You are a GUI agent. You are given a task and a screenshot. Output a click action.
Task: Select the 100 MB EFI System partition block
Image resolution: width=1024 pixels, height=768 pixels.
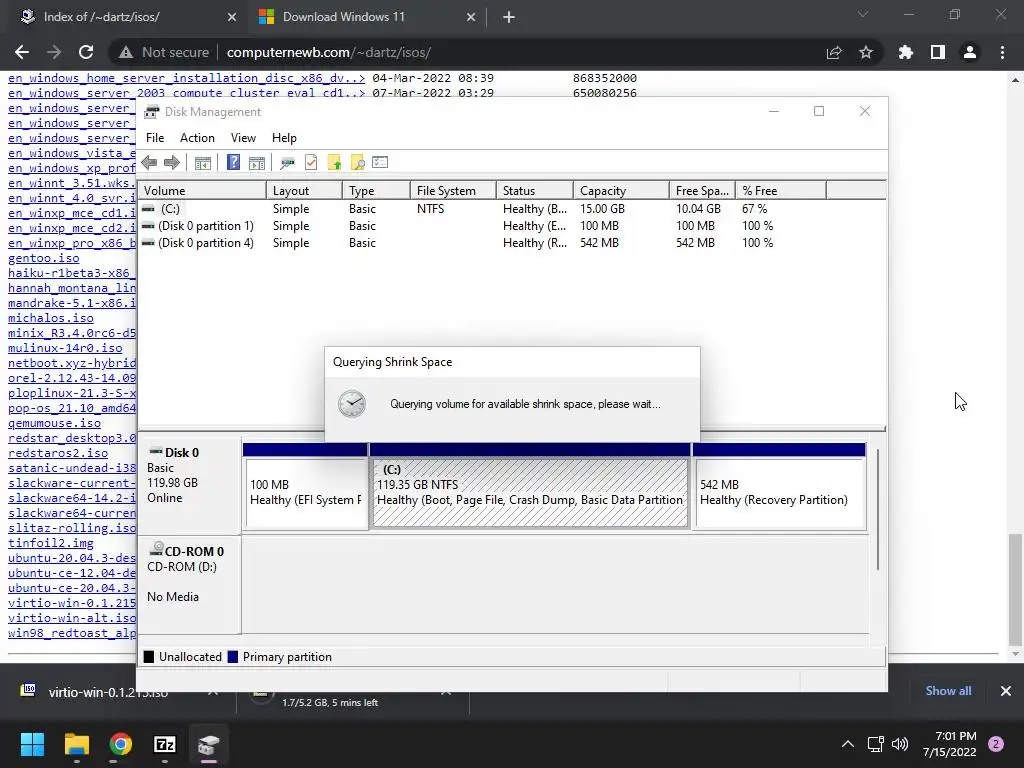[305, 492]
